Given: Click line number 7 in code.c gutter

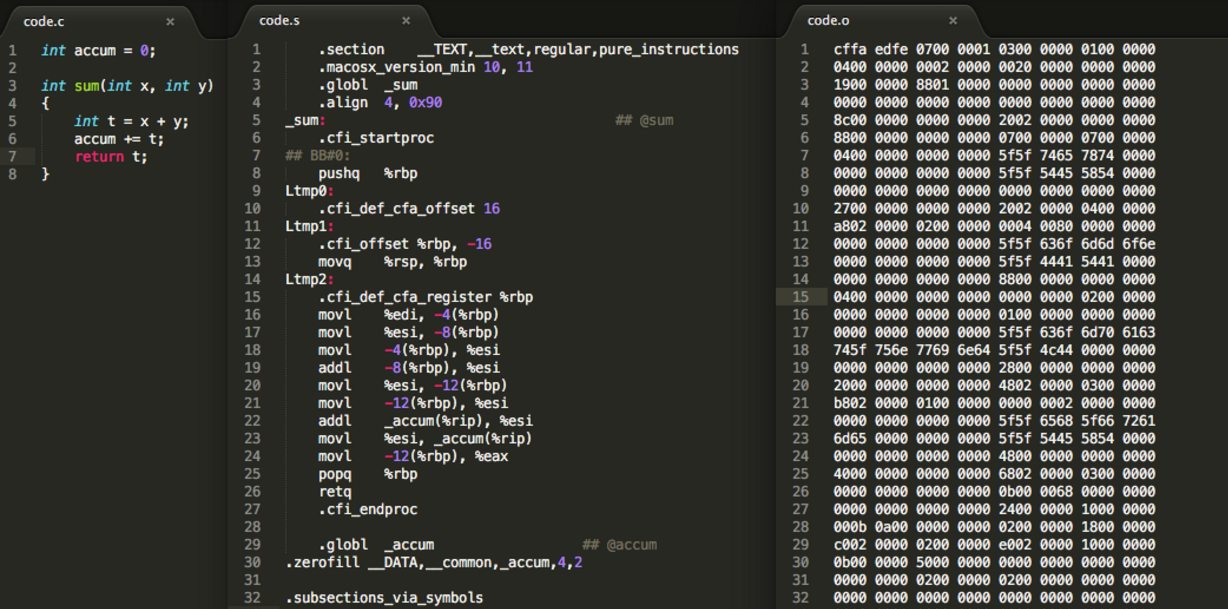Looking at the screenshot, I should [x=12, y=156].
